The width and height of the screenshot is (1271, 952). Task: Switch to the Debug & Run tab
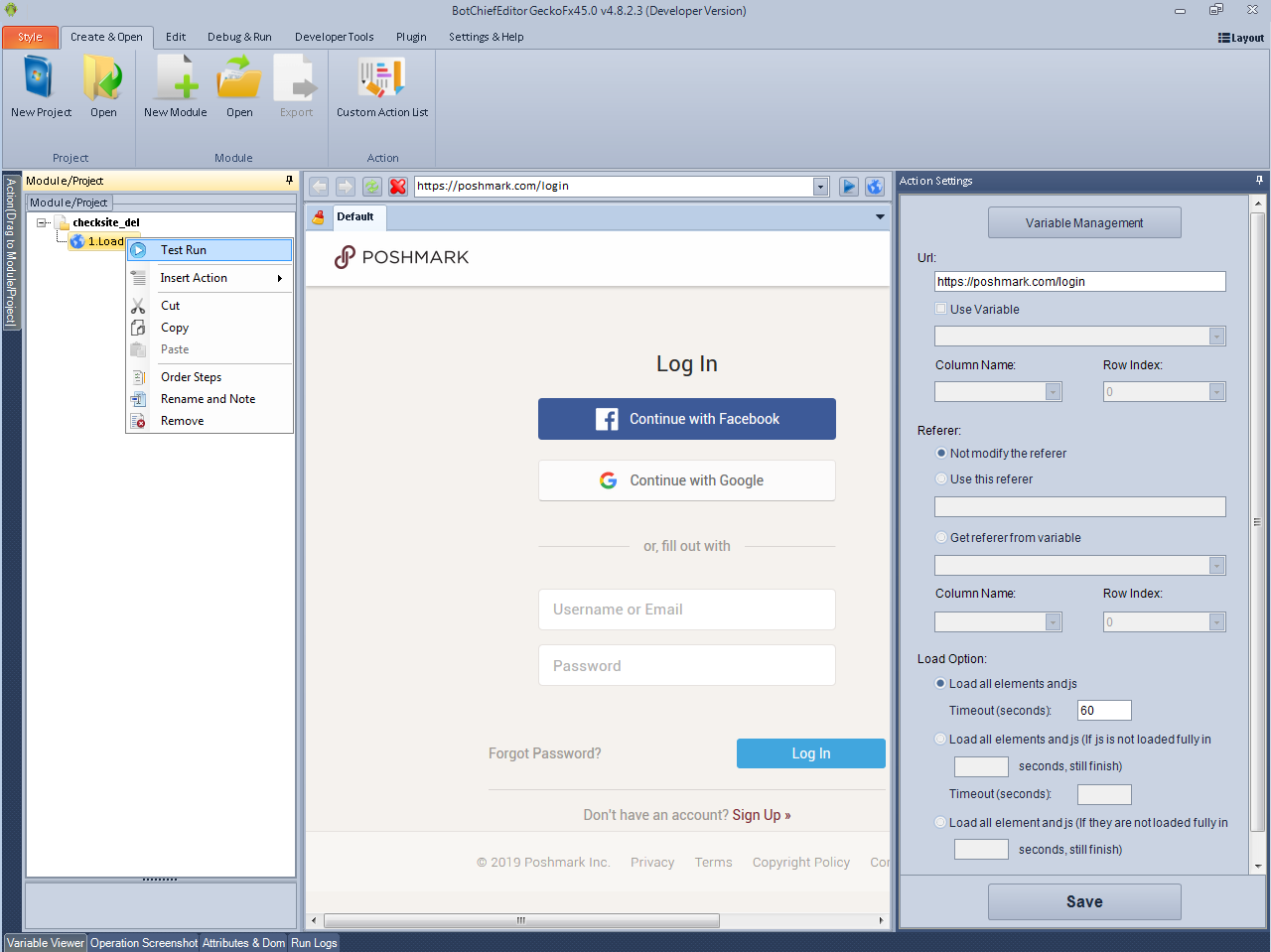[239, 37]
